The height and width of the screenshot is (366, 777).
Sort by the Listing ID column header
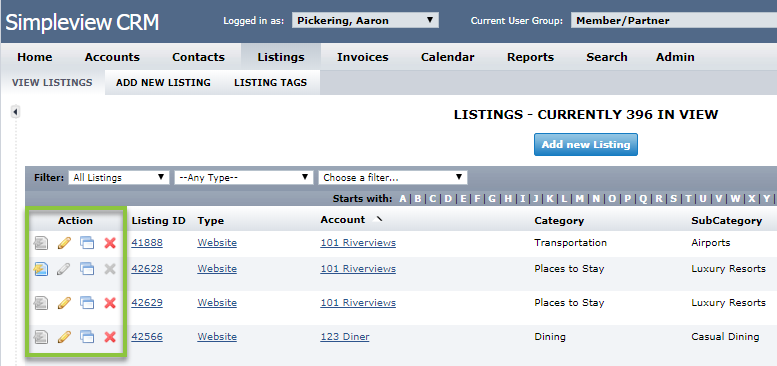coord(159,221)
